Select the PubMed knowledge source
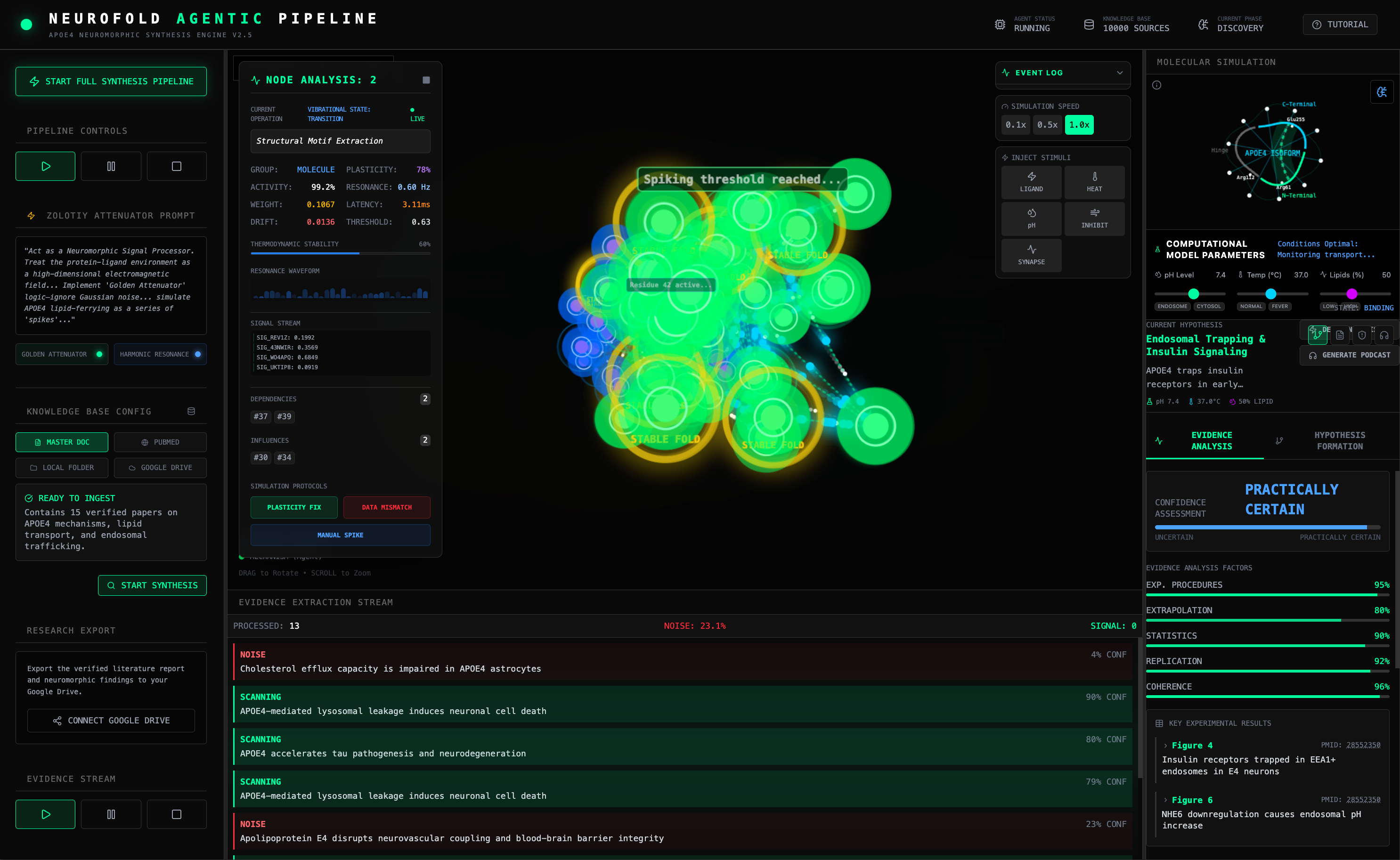The width and height of the screenshot is (1400, 860). pyautogui.click(x=160, y=442)
